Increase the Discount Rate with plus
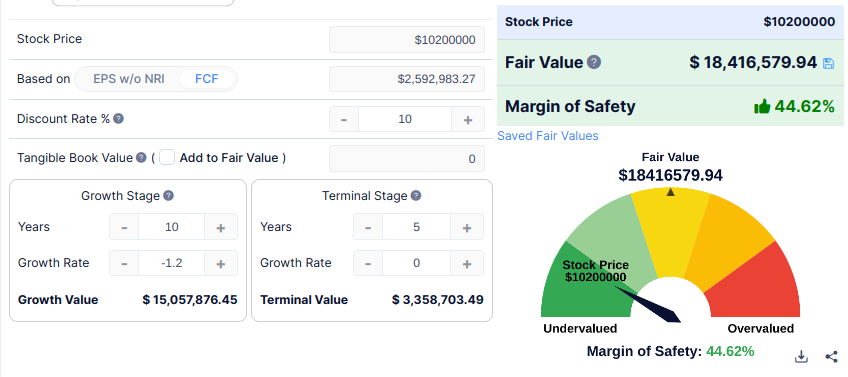Image resolution: width=848 pixels, height=377 pixels. tap(468, 119)
